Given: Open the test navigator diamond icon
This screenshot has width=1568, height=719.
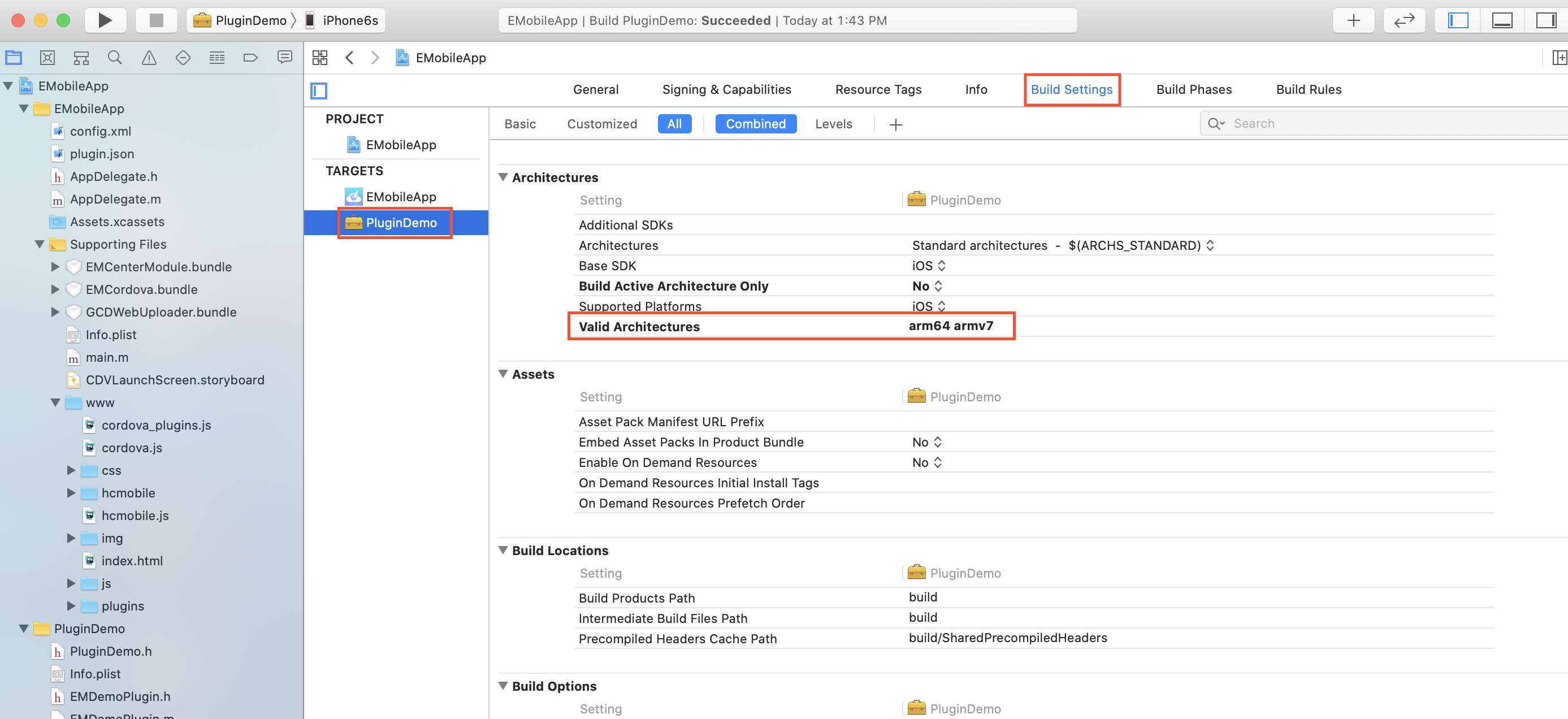Looking at the screenshot, I should click(183, 58).
